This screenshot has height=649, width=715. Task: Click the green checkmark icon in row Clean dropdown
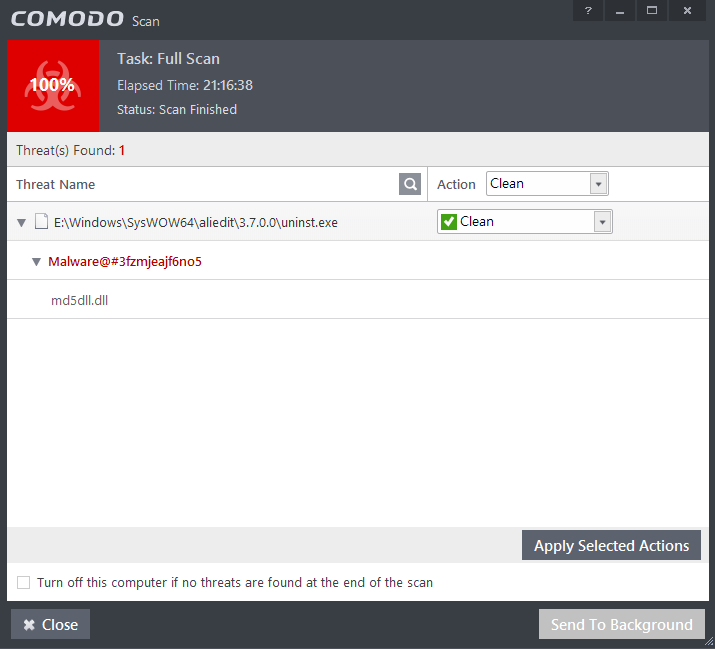click(x=449, y=222)
